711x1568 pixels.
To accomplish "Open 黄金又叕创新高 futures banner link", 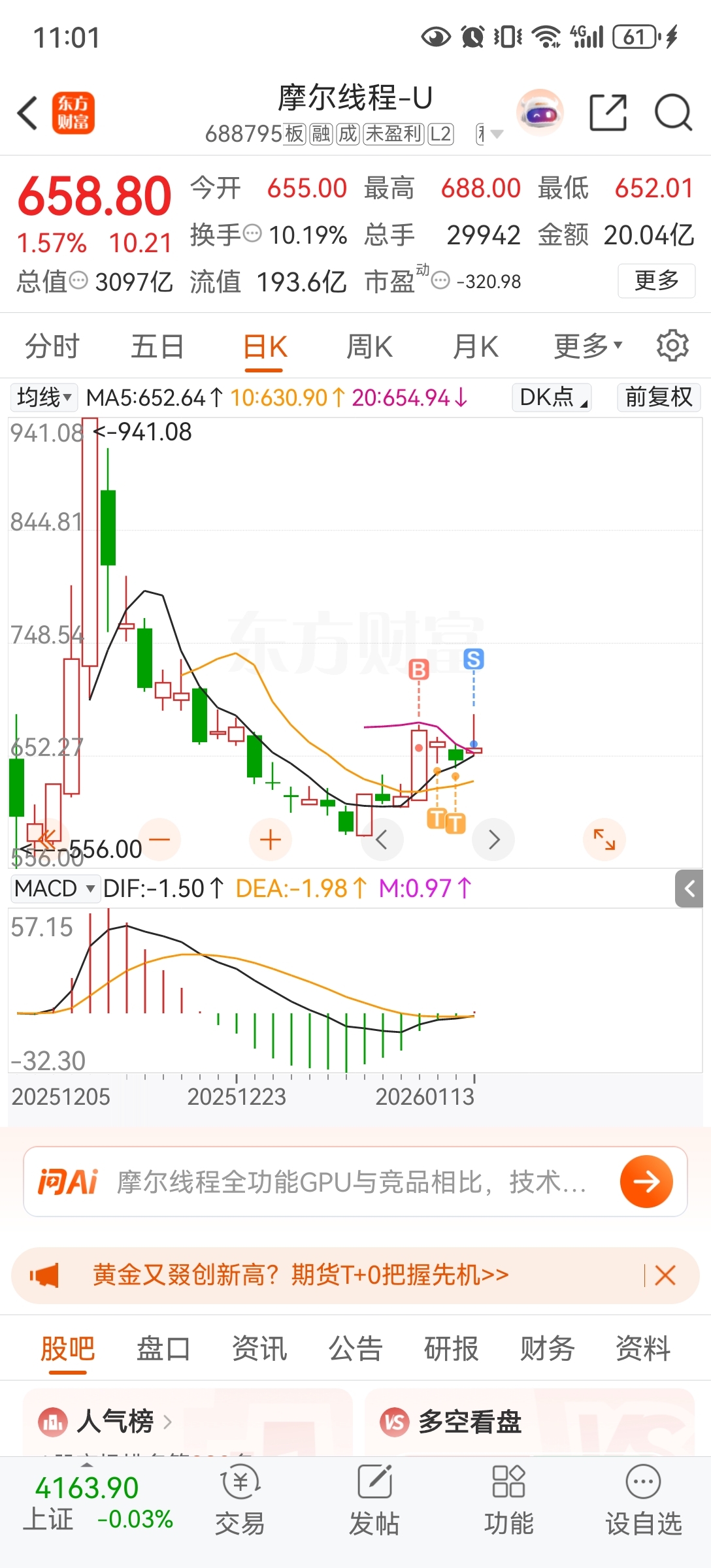I will pos(301,1275).
